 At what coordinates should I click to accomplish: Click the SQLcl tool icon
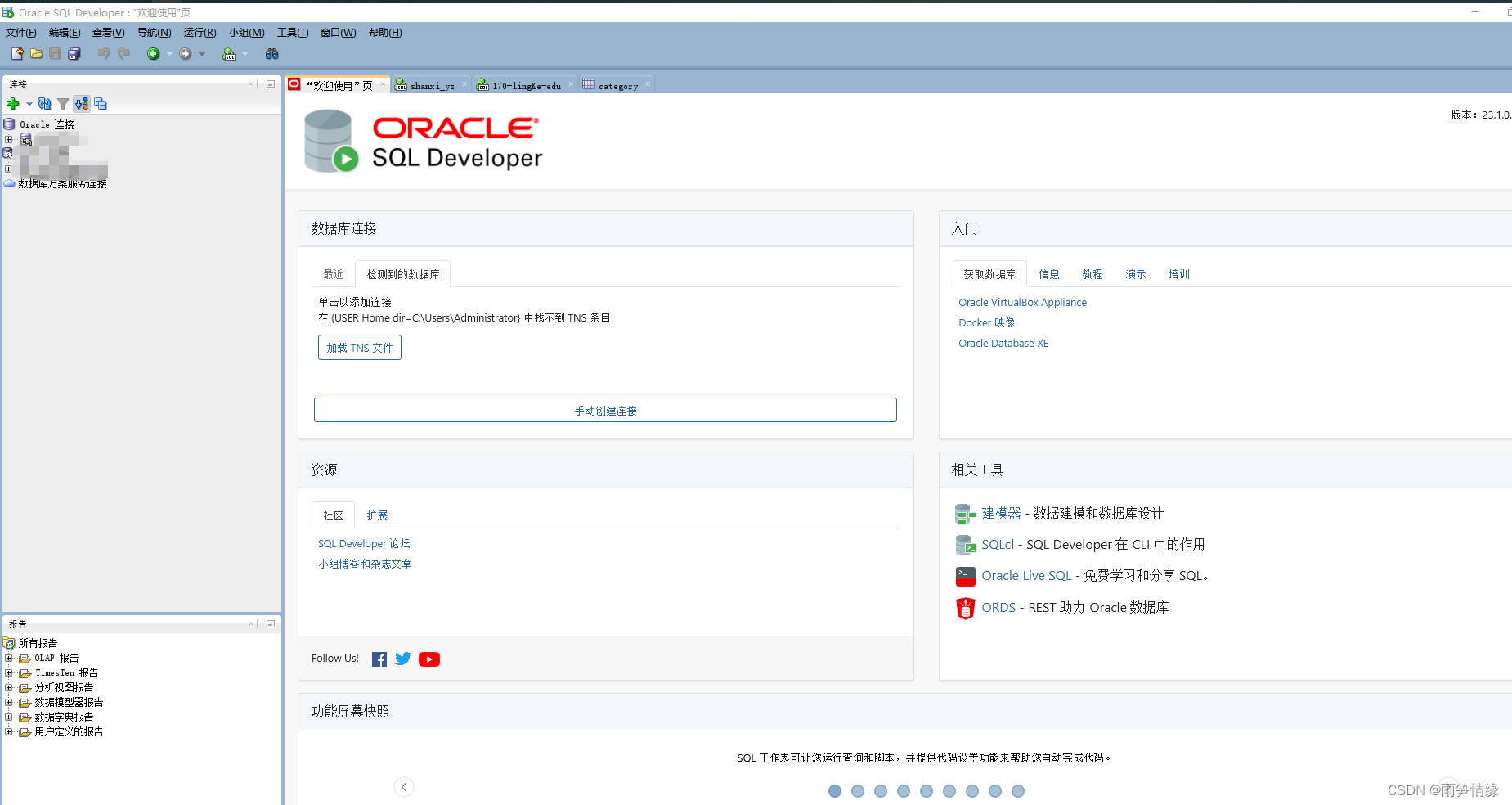(x=965, y=545)
